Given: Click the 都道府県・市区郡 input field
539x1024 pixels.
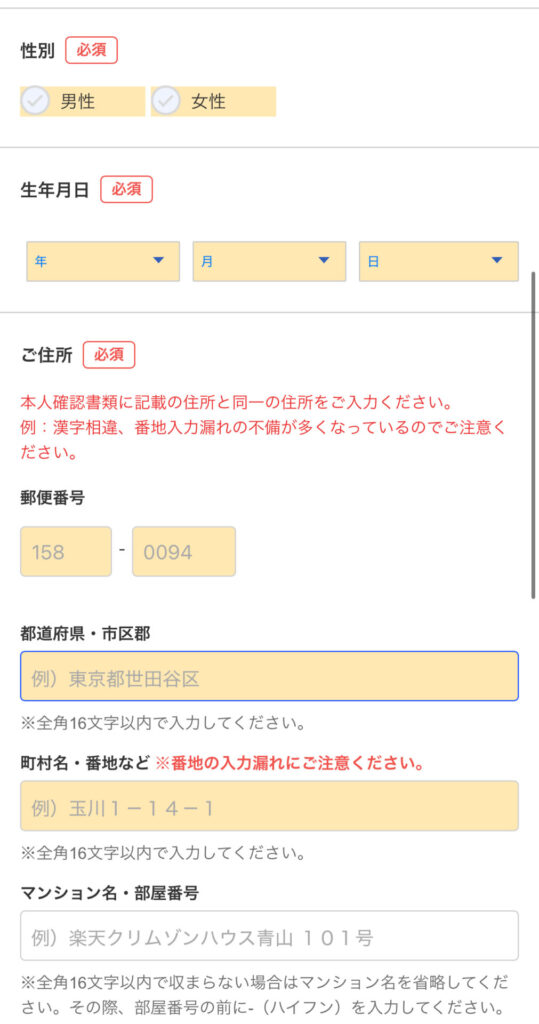Looking at the screenshot, I should 269,676.
